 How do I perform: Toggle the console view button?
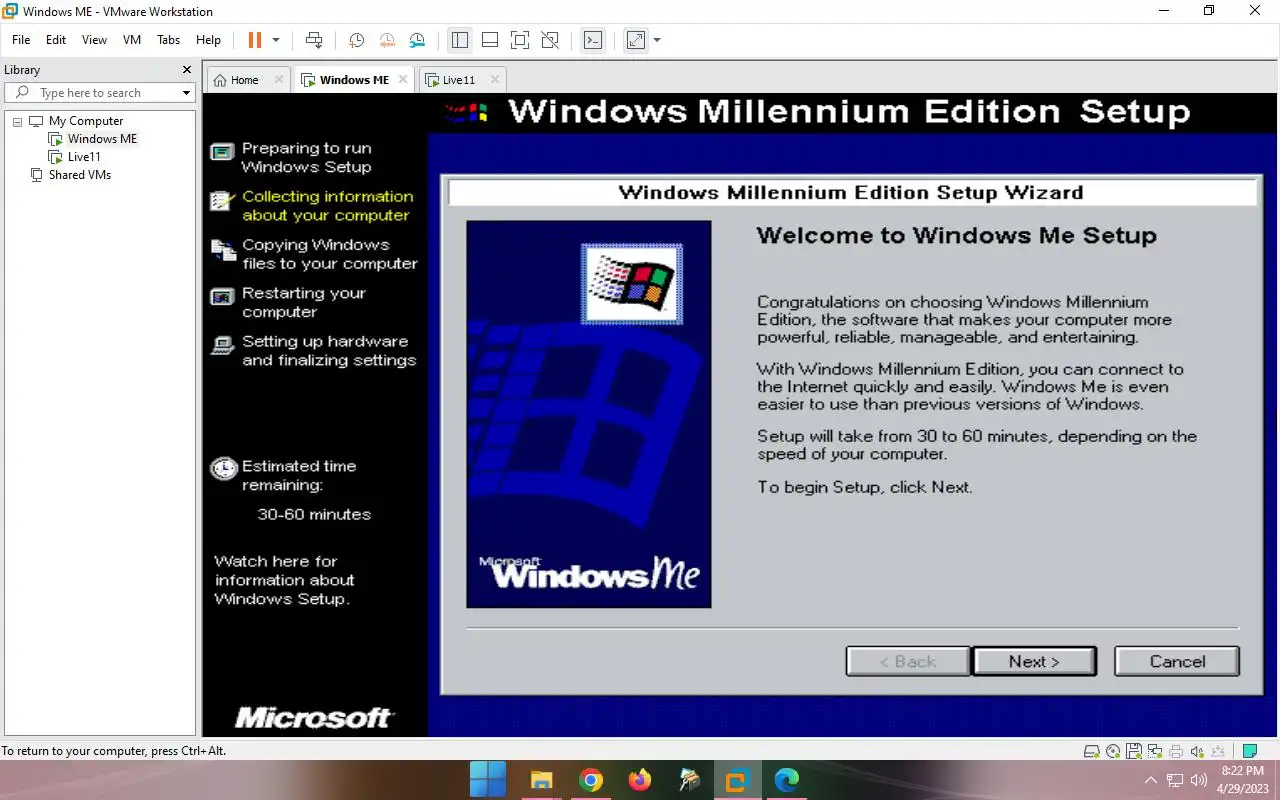593,40
